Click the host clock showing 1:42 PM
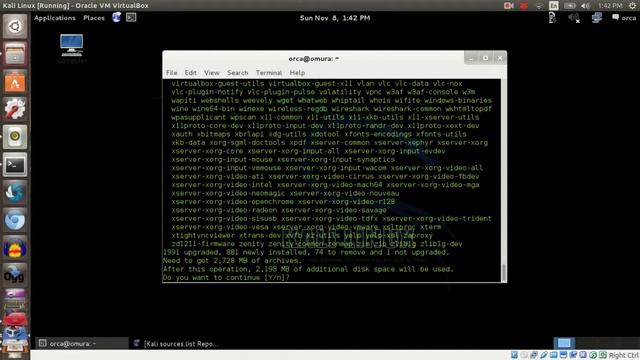The image size is (640, 360). [610, 5]
